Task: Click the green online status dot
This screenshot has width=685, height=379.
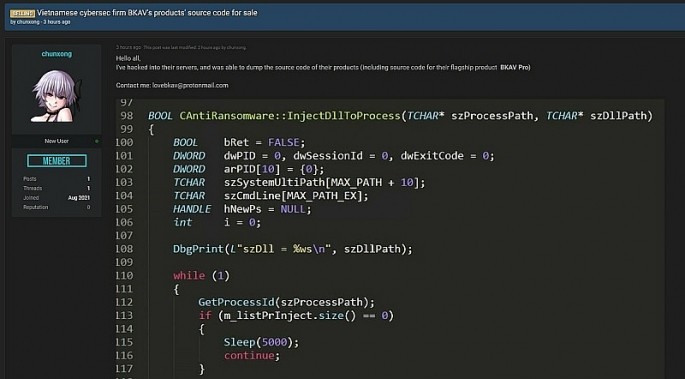Action: [x=97, y=141]
